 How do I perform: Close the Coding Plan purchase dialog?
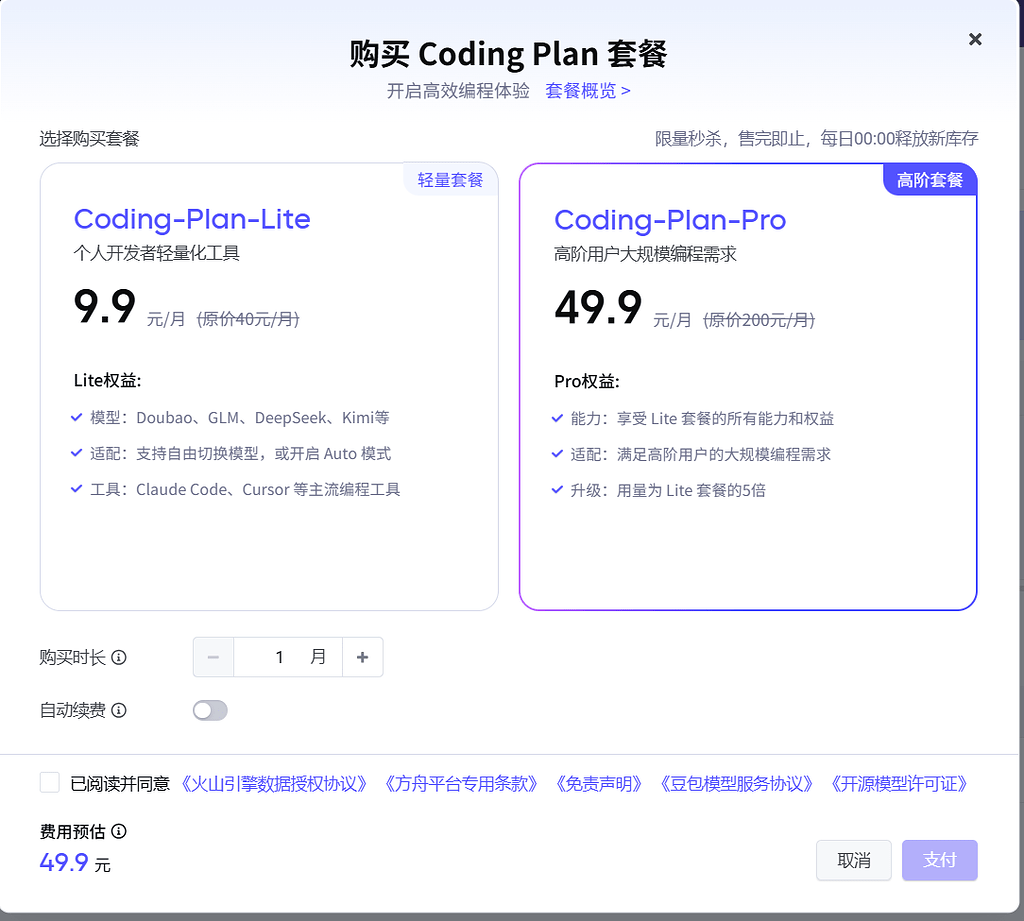coord(974,39)
